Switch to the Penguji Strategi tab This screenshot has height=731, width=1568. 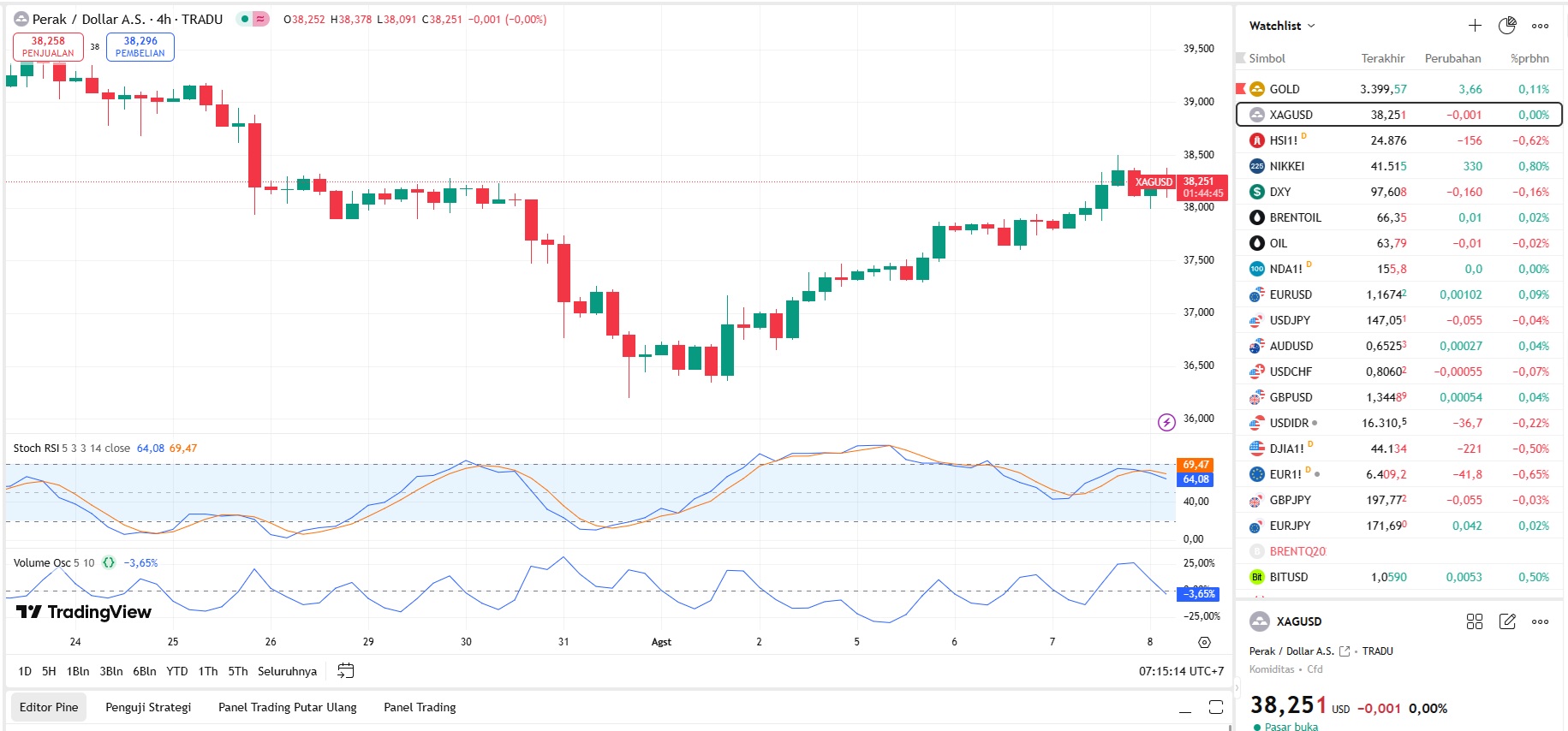[148, 707]
